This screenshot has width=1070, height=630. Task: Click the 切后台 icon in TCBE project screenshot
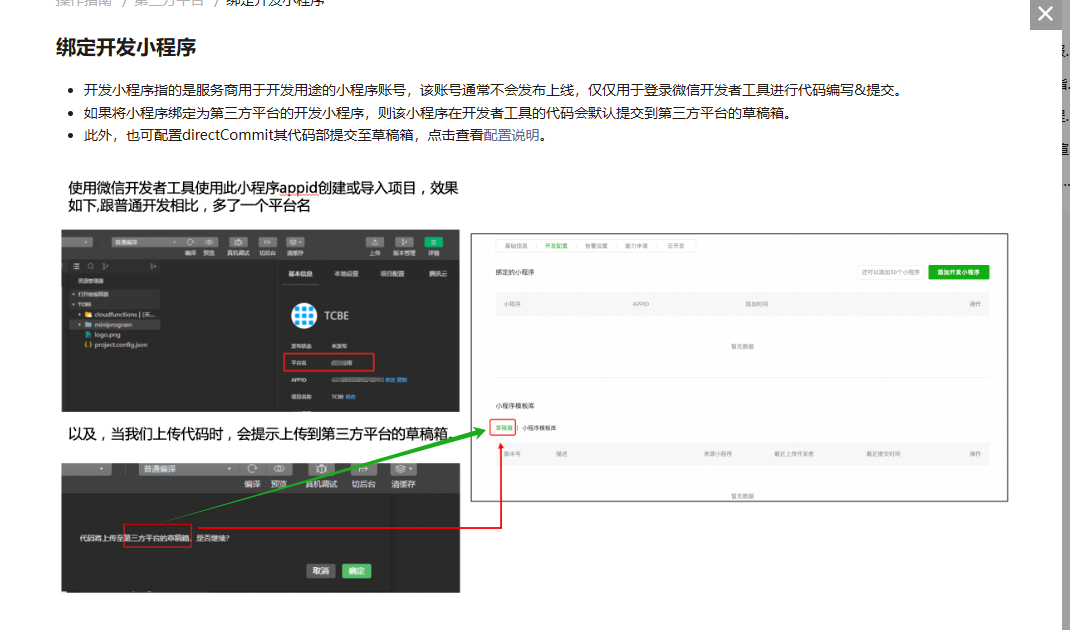(x=268, y=242)
